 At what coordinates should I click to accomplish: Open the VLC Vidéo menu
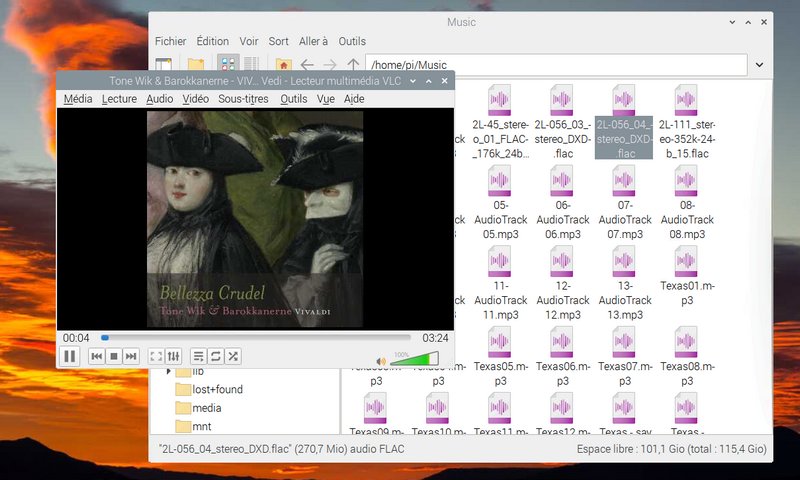196,99
